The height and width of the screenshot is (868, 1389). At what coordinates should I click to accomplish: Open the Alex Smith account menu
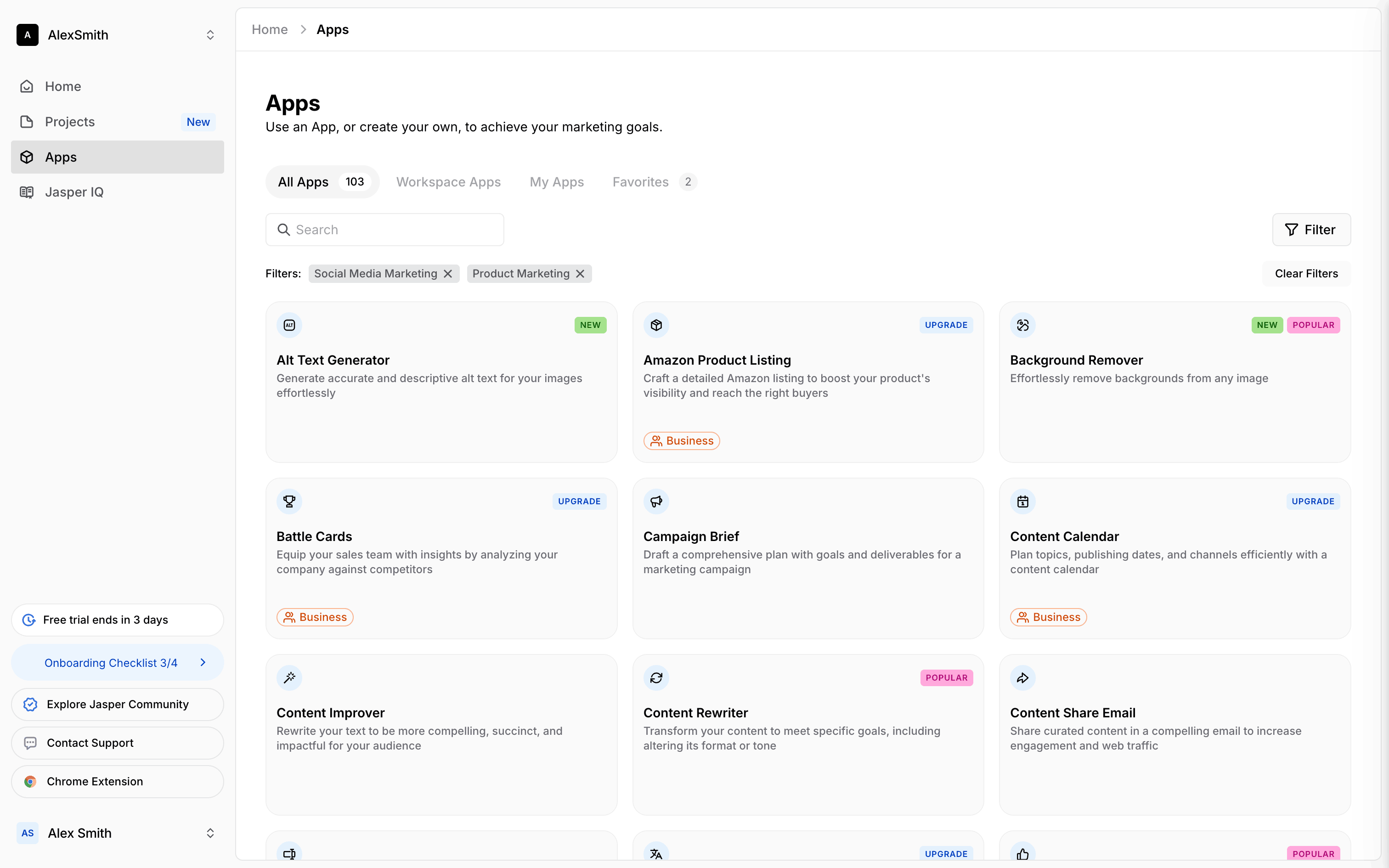[210, 833]
